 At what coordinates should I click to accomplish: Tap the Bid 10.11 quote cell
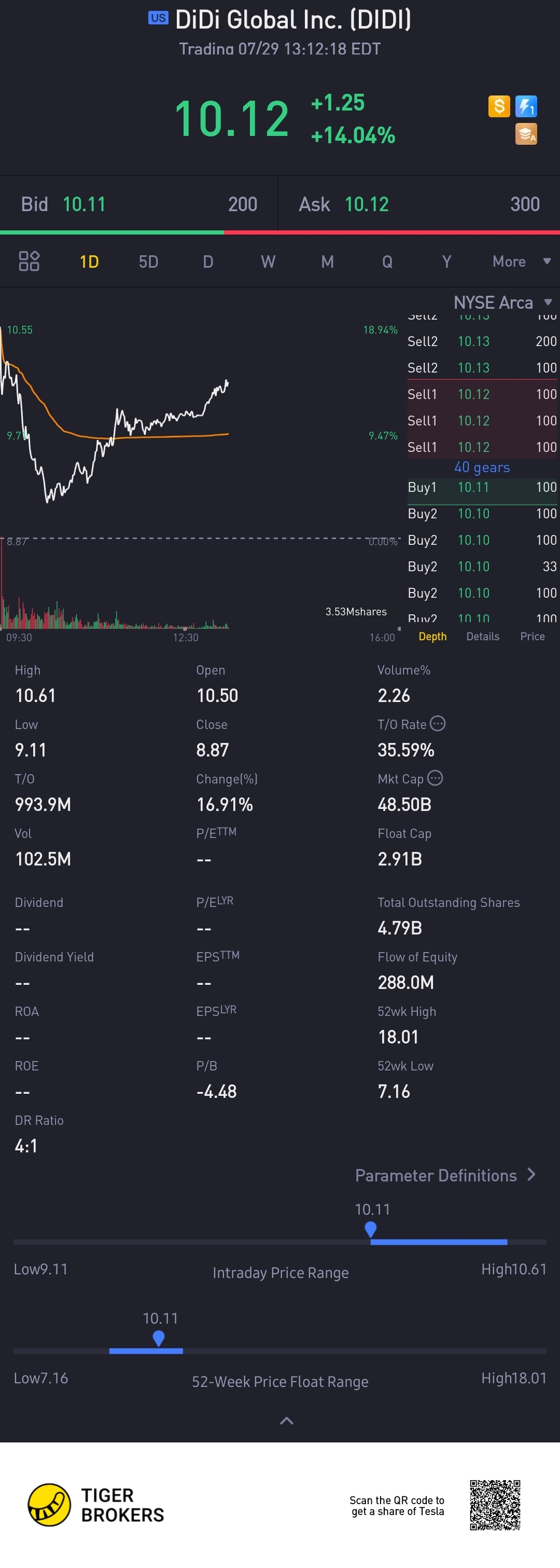pyautogui.click(x=138, y=204)
